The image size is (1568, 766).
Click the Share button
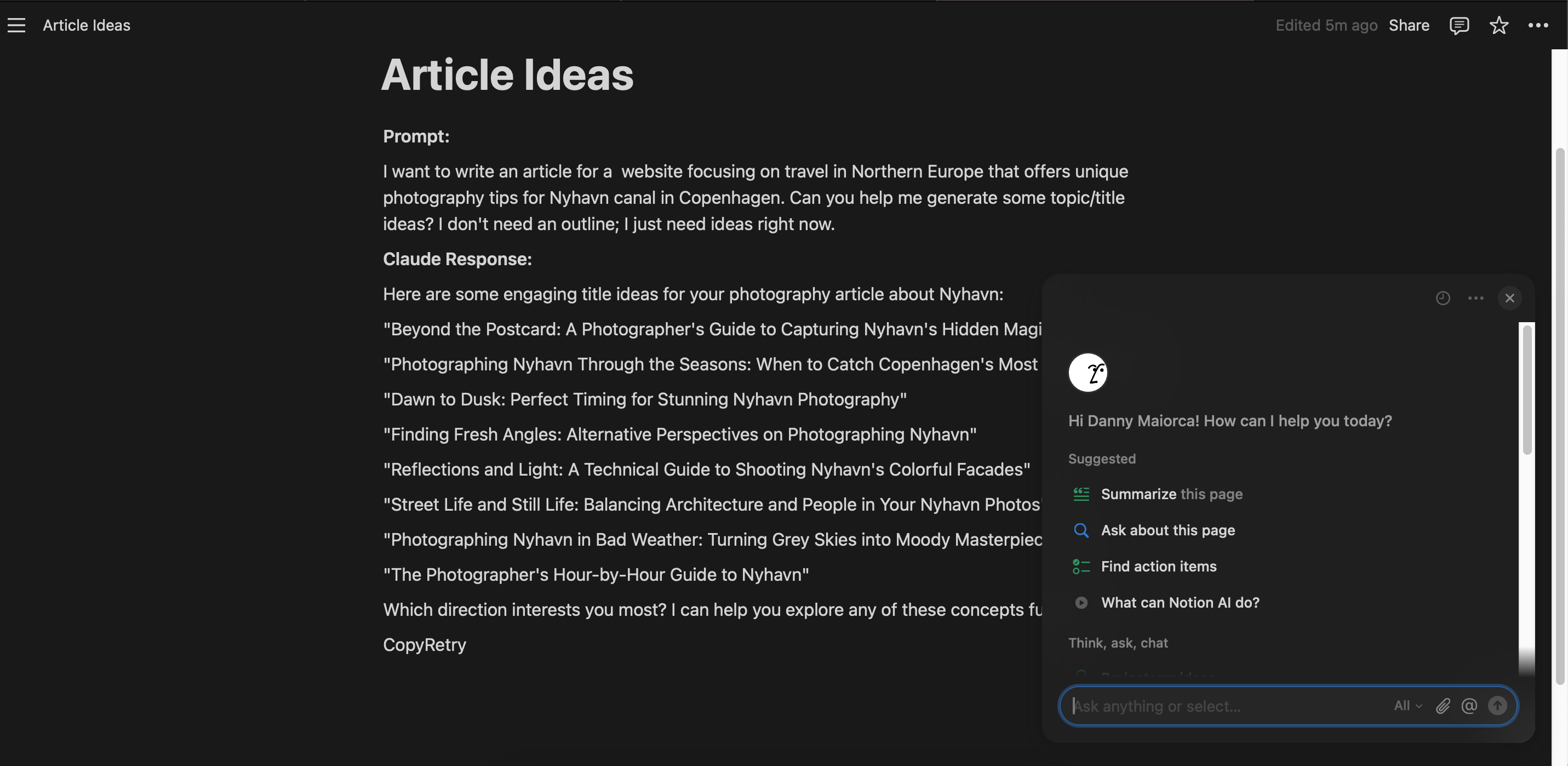1409,25
